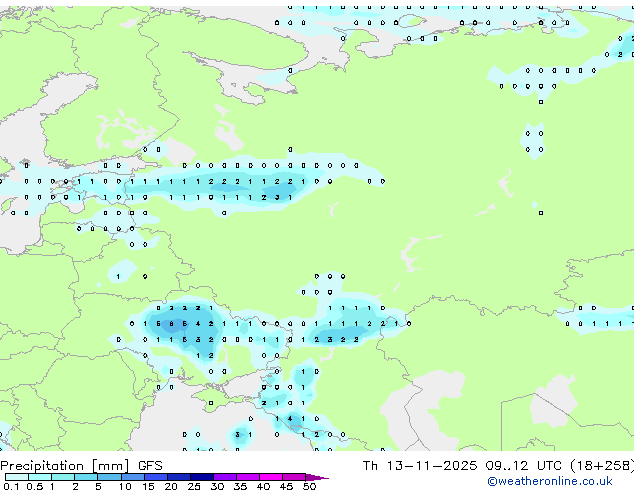Click the '15' legend scale label
Viewport: 634px width, 490px height.
(148, 486)
